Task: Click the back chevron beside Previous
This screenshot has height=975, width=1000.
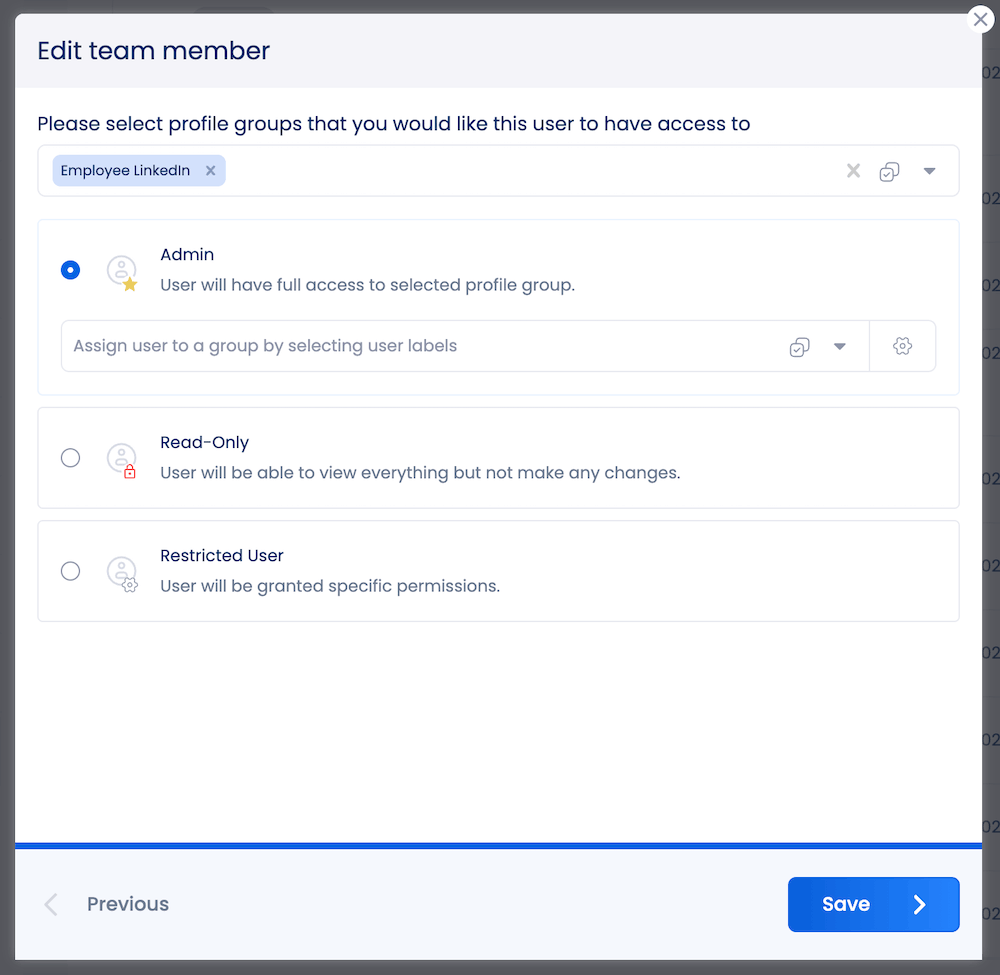Action: pos(49,904)
